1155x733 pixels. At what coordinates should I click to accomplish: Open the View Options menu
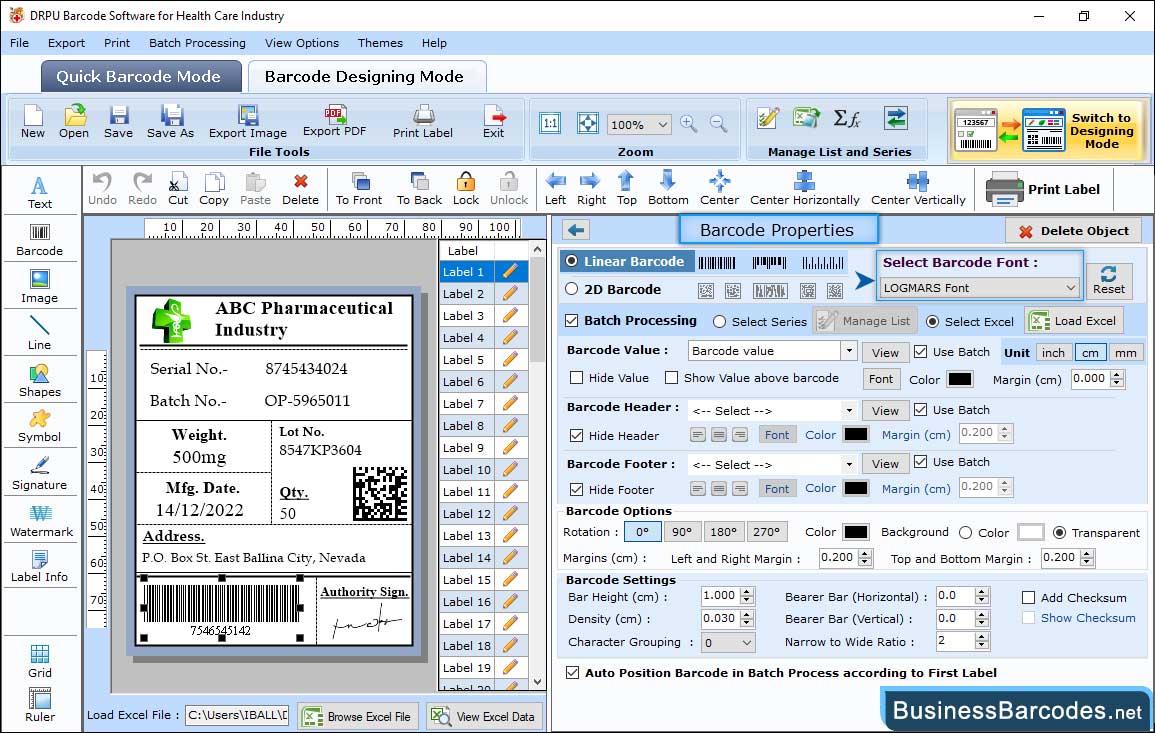(302, 43)
